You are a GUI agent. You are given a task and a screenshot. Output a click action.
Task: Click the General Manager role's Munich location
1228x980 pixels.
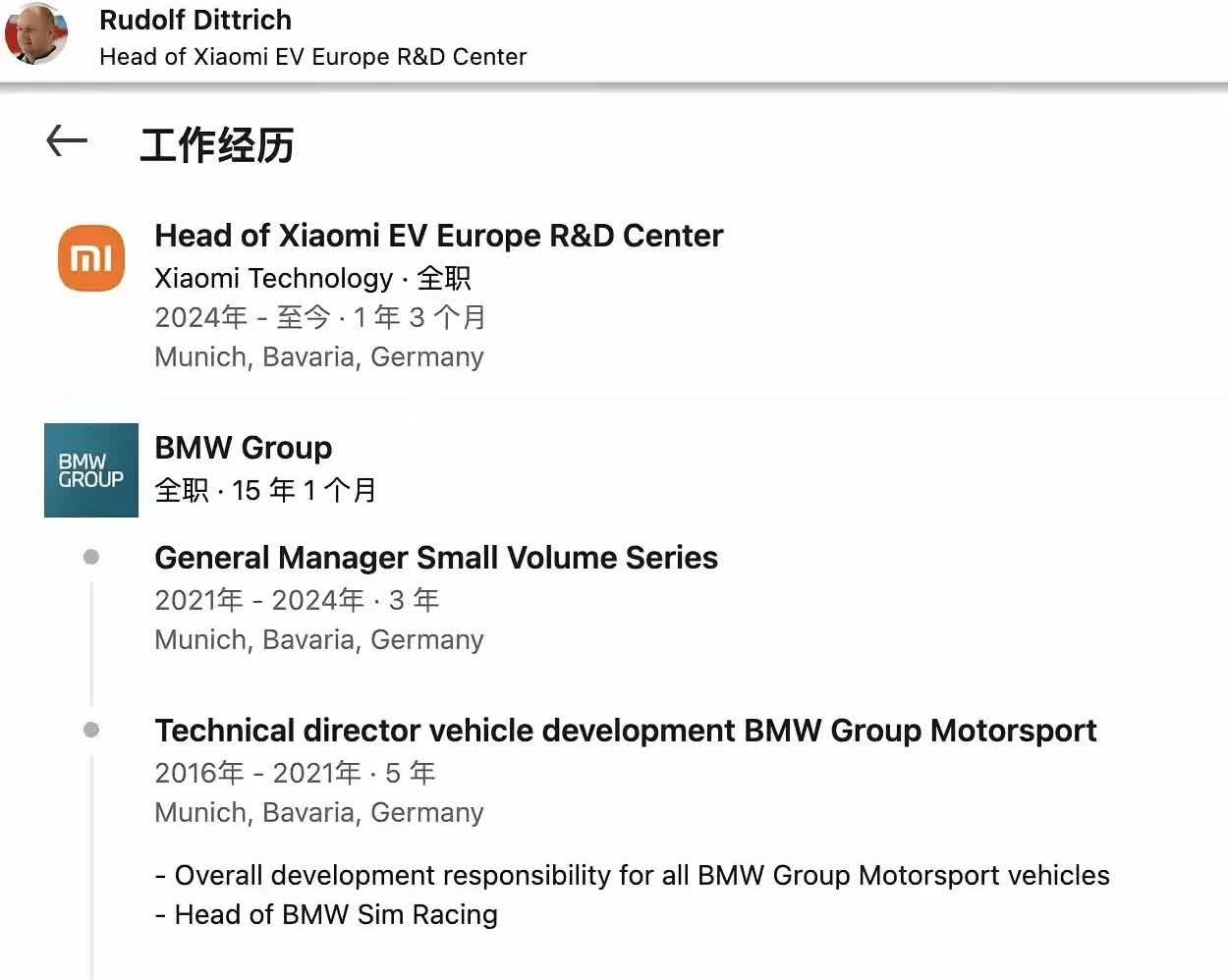(x=319, y=639)
